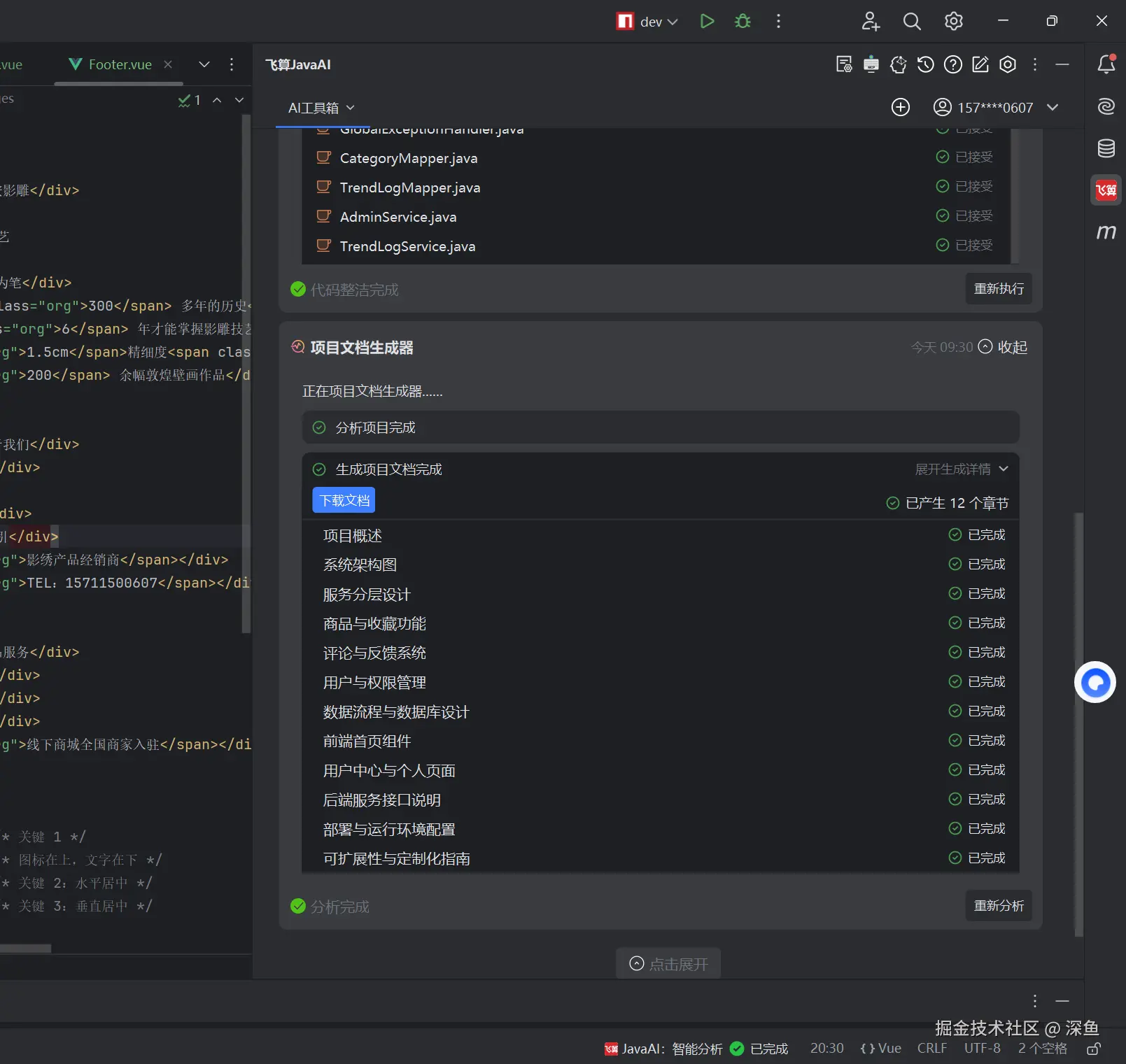1126x1064 pixels.
Task: Open the Maven tool window icon
Action: click(x=1106, y=232)
